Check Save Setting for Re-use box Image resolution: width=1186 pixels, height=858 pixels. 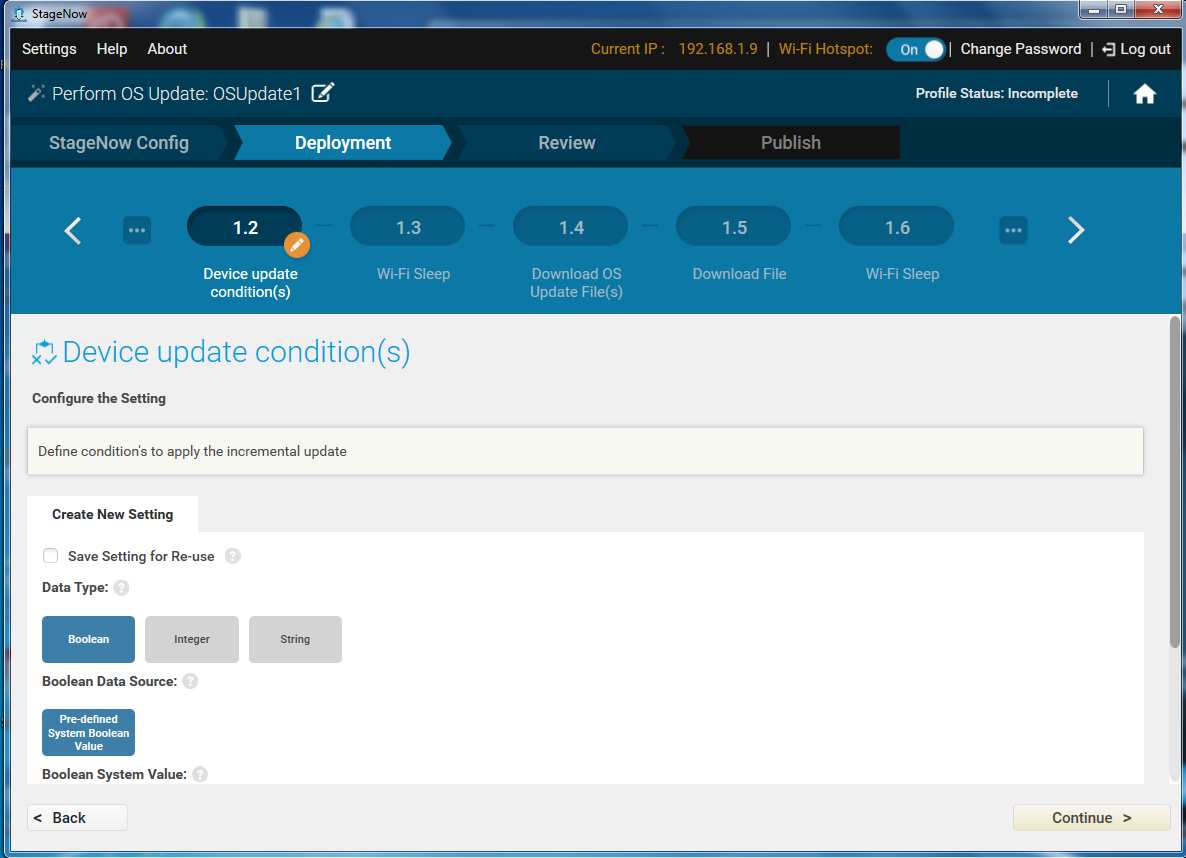(50, 556)
